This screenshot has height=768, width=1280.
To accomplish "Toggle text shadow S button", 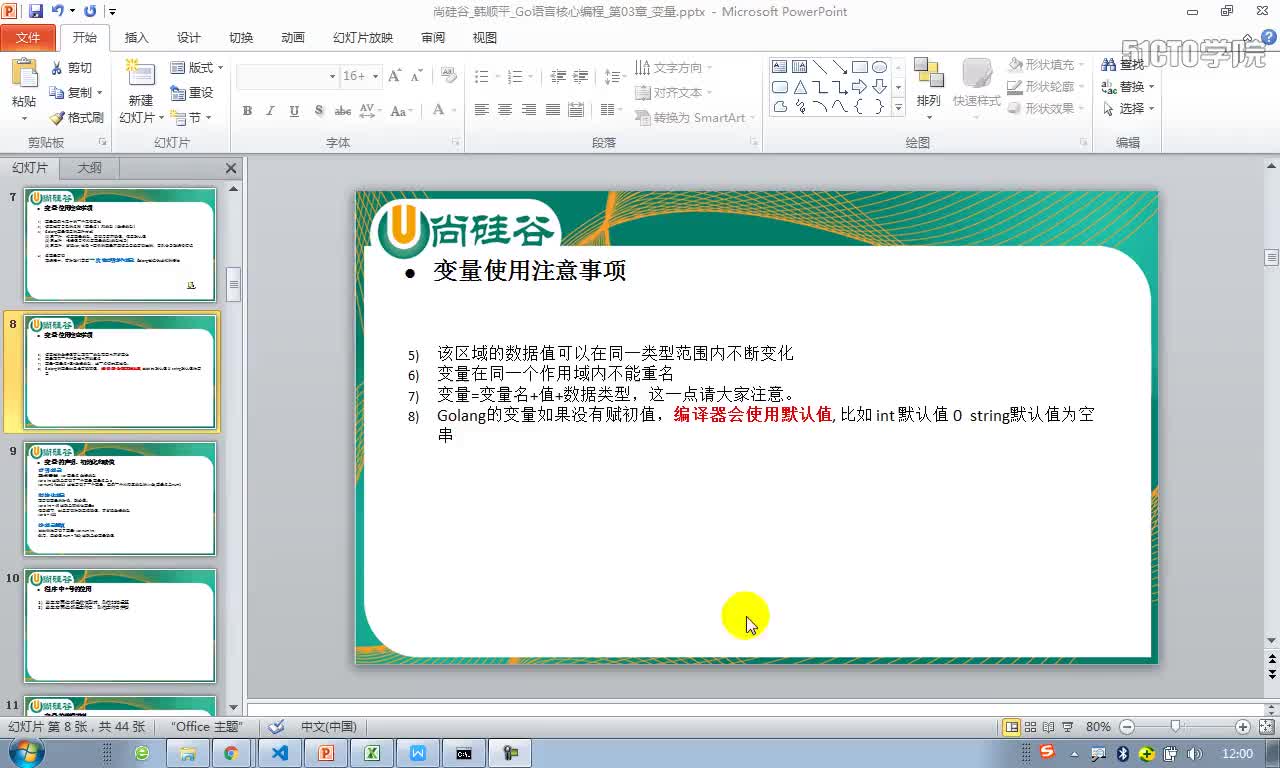I will point(319,111).
